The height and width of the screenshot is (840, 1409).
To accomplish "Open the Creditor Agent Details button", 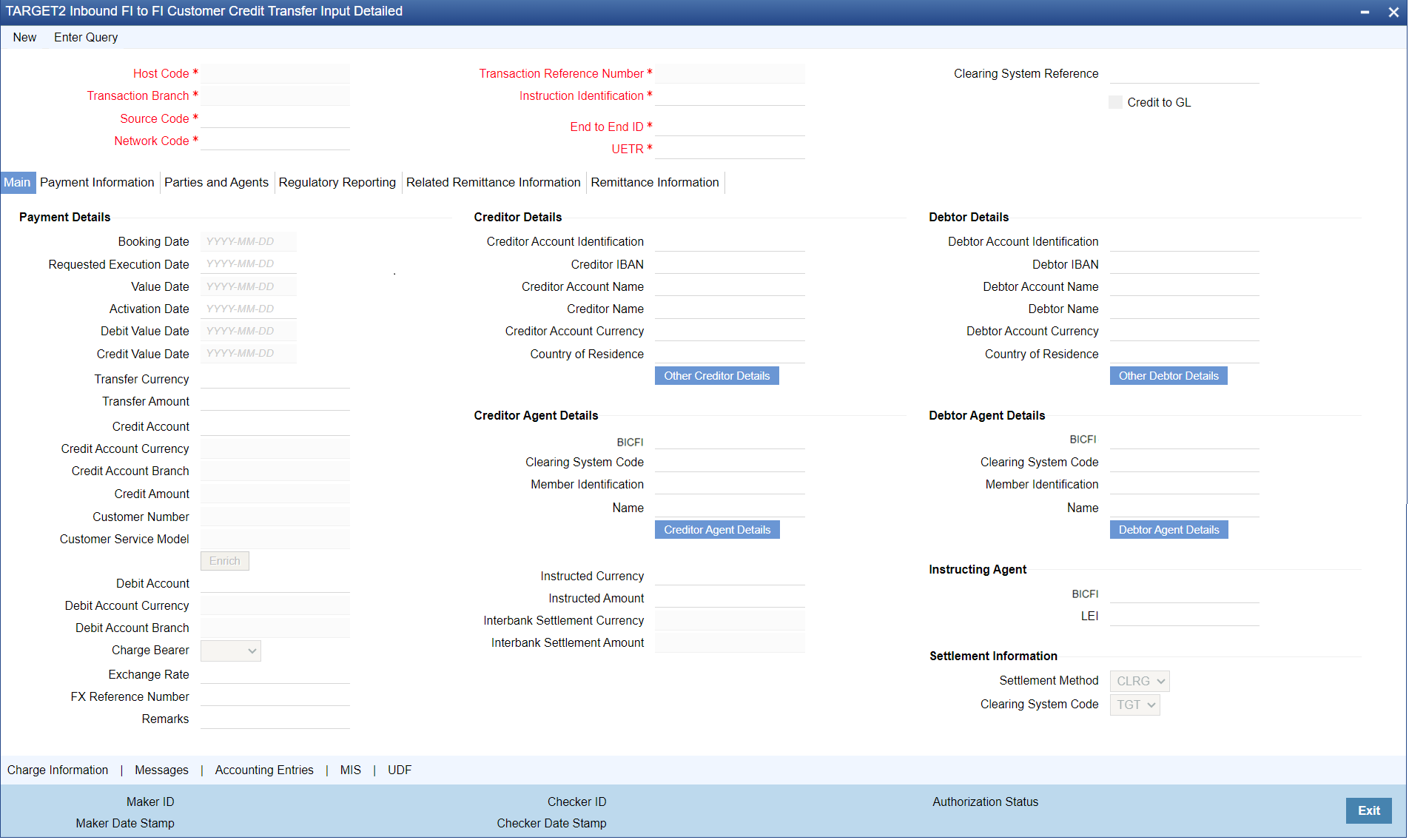I will (x=717, y=530).
